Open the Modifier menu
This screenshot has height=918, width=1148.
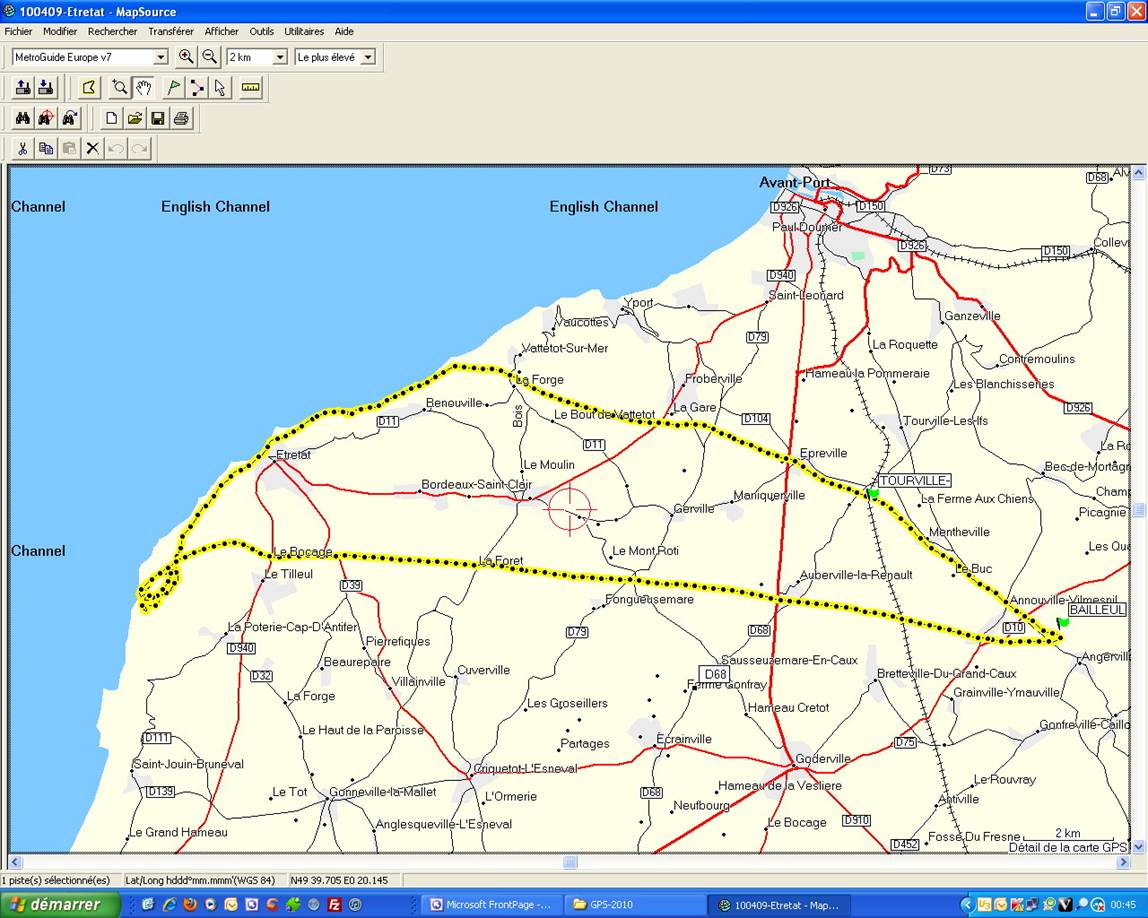(x=60, y=31)
